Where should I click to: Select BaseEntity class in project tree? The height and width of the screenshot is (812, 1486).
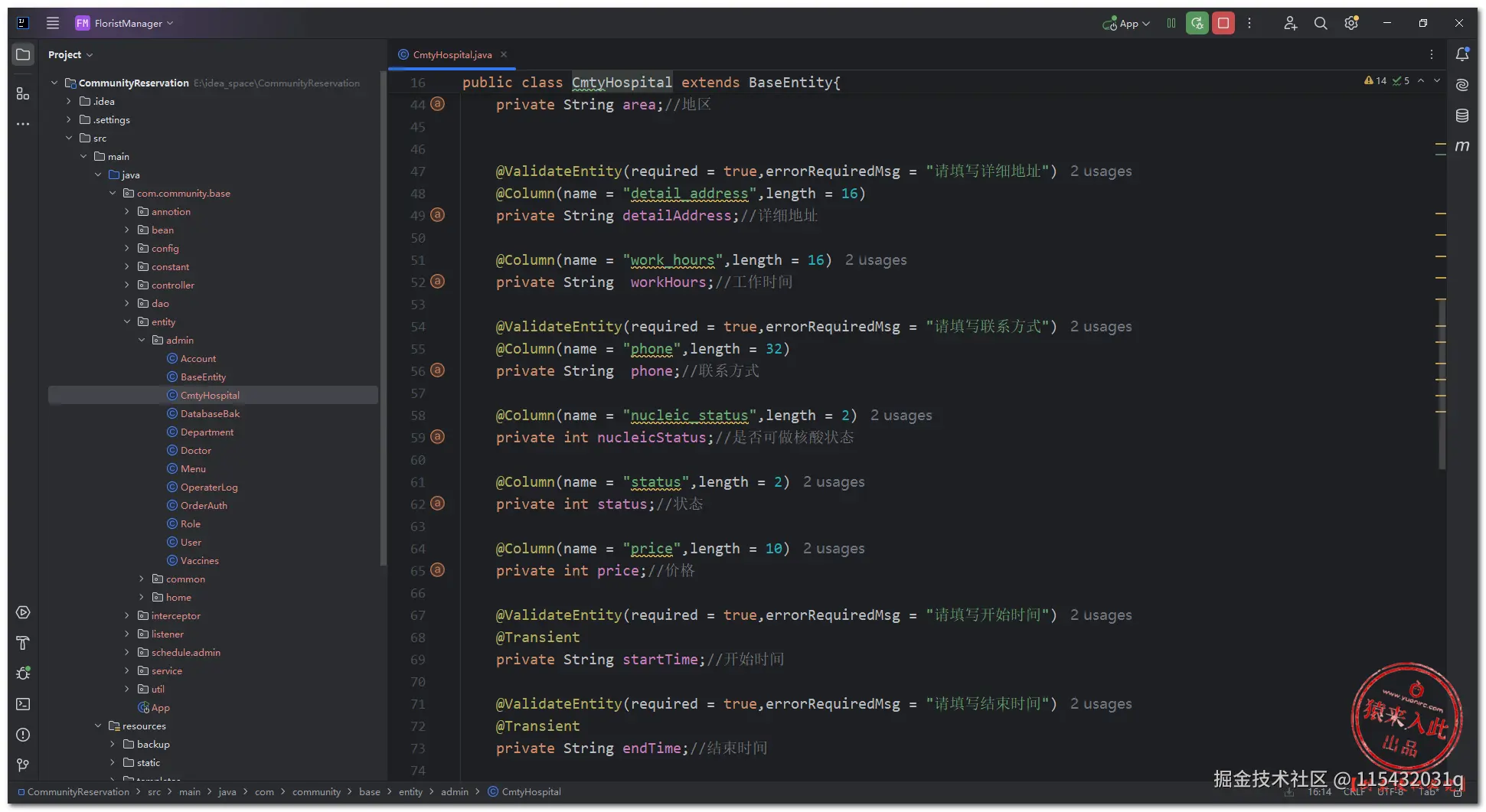(203, 377)
